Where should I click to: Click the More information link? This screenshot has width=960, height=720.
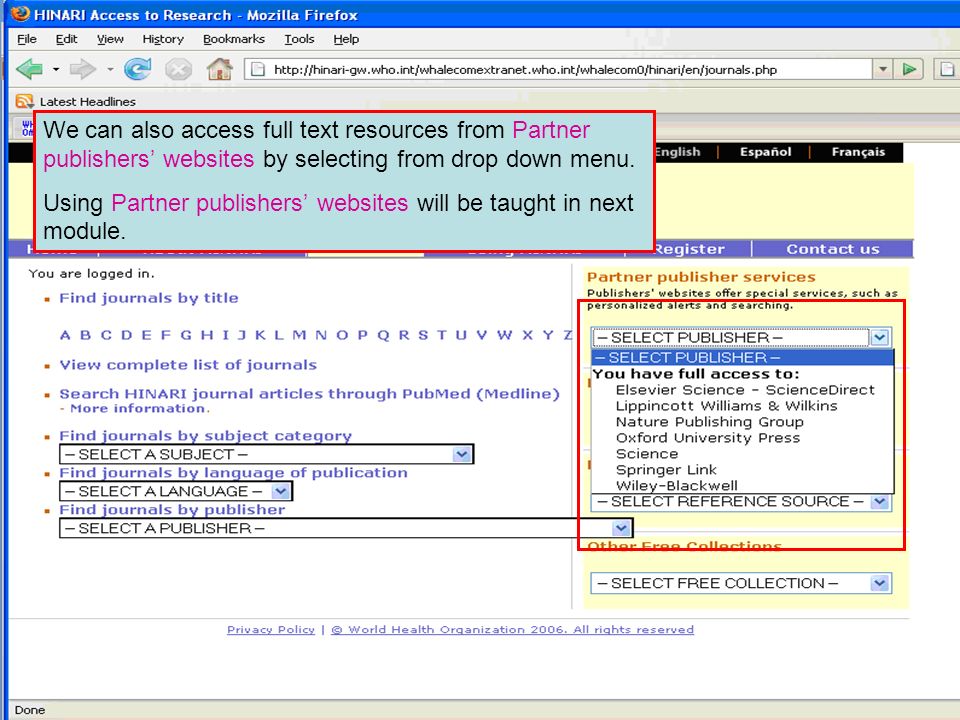click(140, 408)
